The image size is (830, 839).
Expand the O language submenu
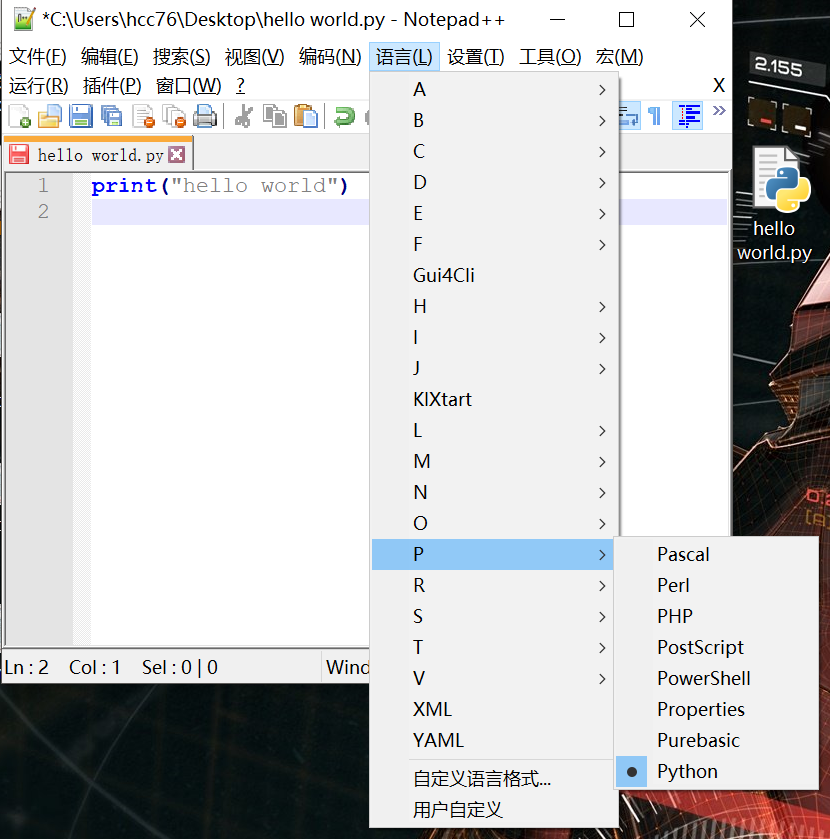coord(494,524)
